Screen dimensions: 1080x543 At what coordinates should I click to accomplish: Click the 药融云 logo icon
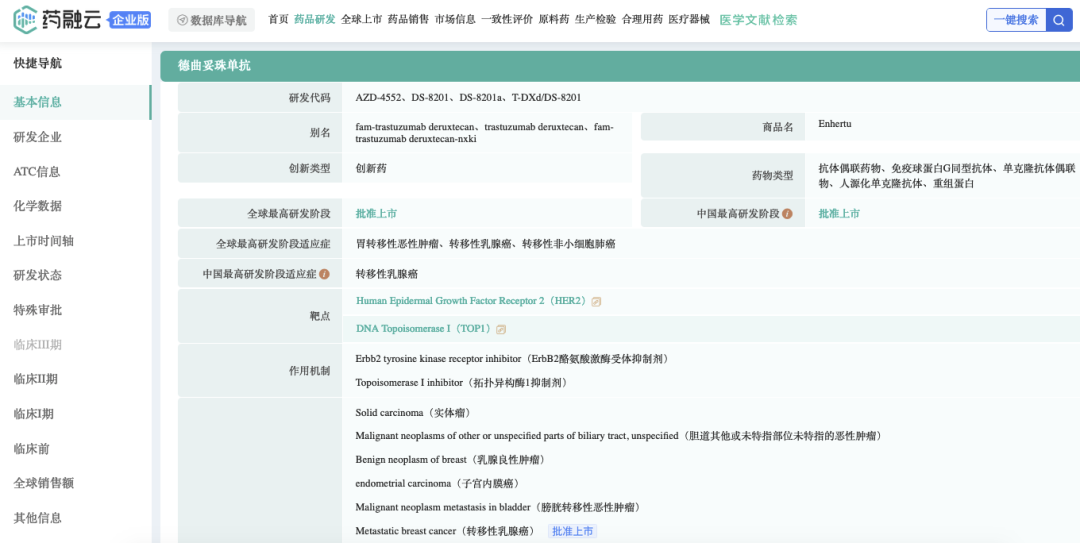point(25,19)
